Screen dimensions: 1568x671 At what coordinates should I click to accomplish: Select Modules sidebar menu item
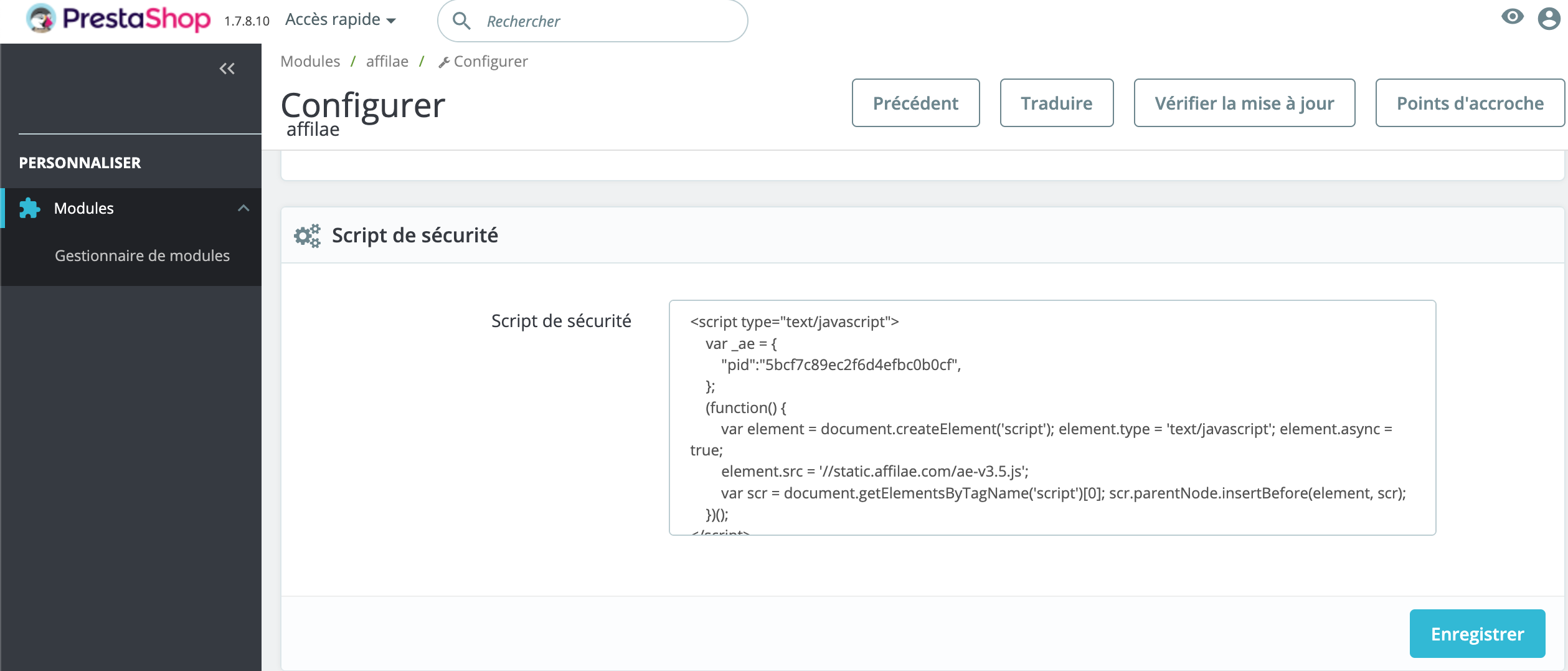131,208
